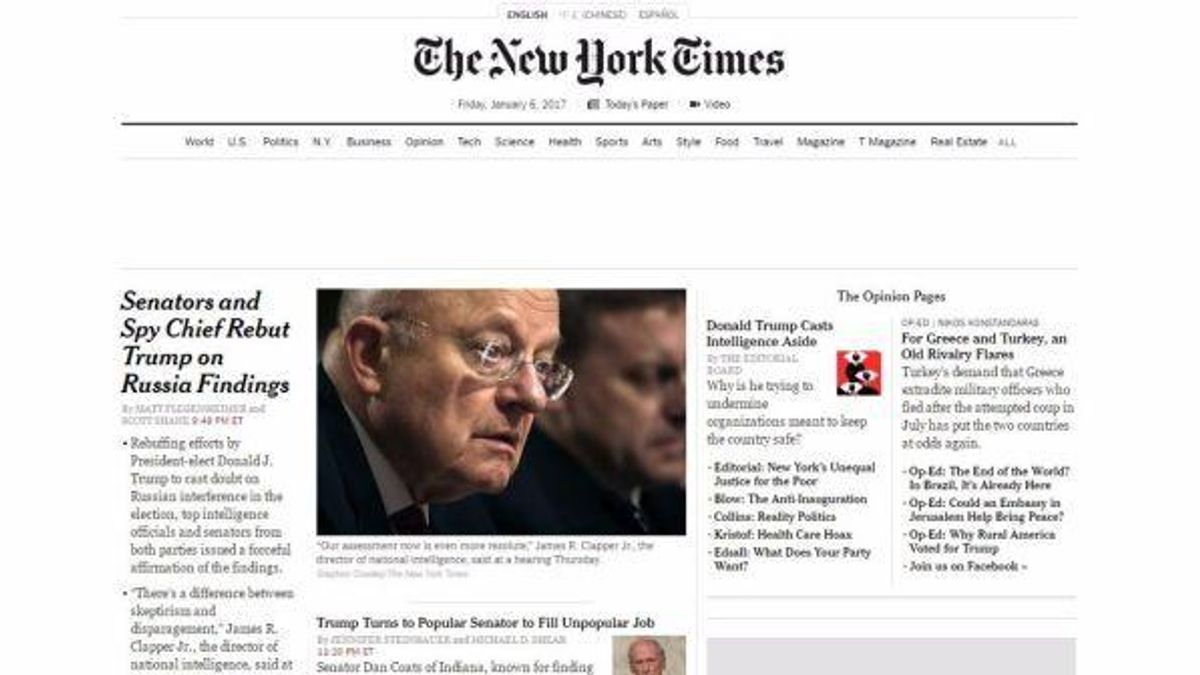
Task: Open the Real Estate section
Action: click(958, 142)
